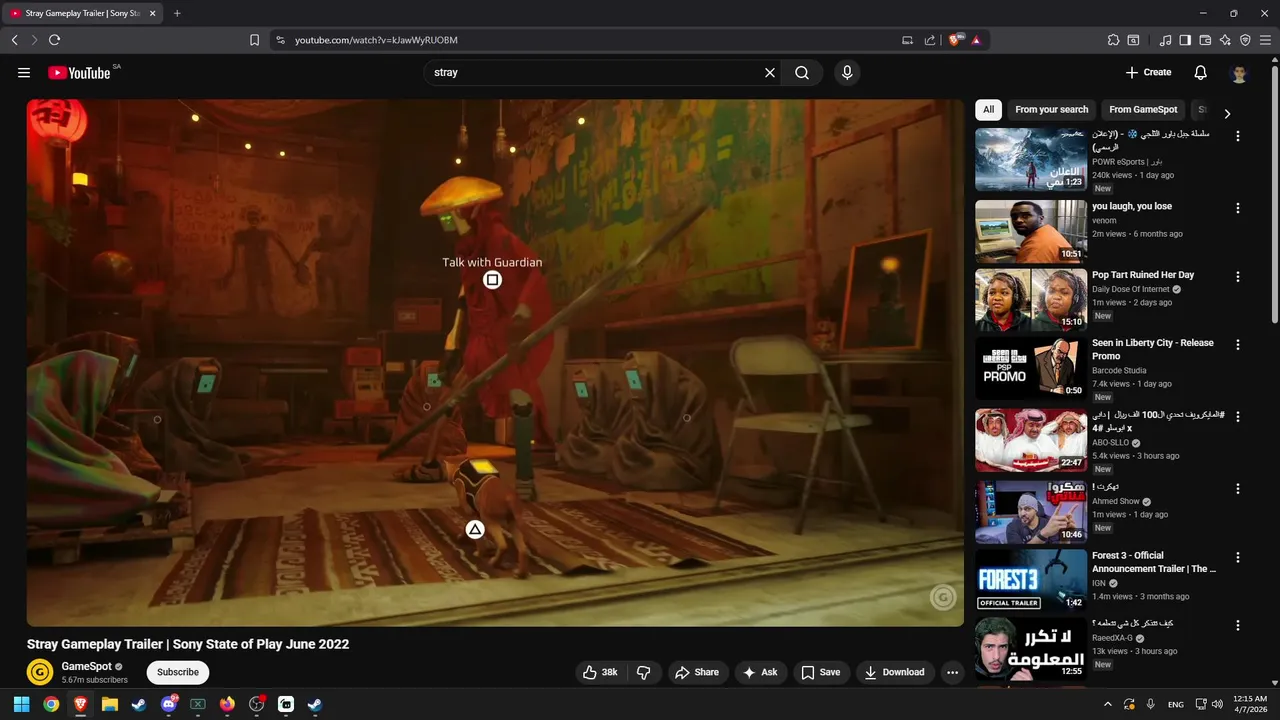The width and height of the screenshot is (1280, 720).
Task: View site information icon in address bar
Action: point(280,40)
